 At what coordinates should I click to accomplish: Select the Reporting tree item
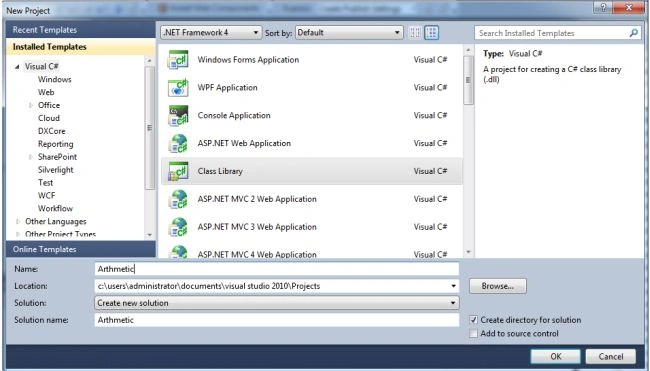tap(56, 144)
